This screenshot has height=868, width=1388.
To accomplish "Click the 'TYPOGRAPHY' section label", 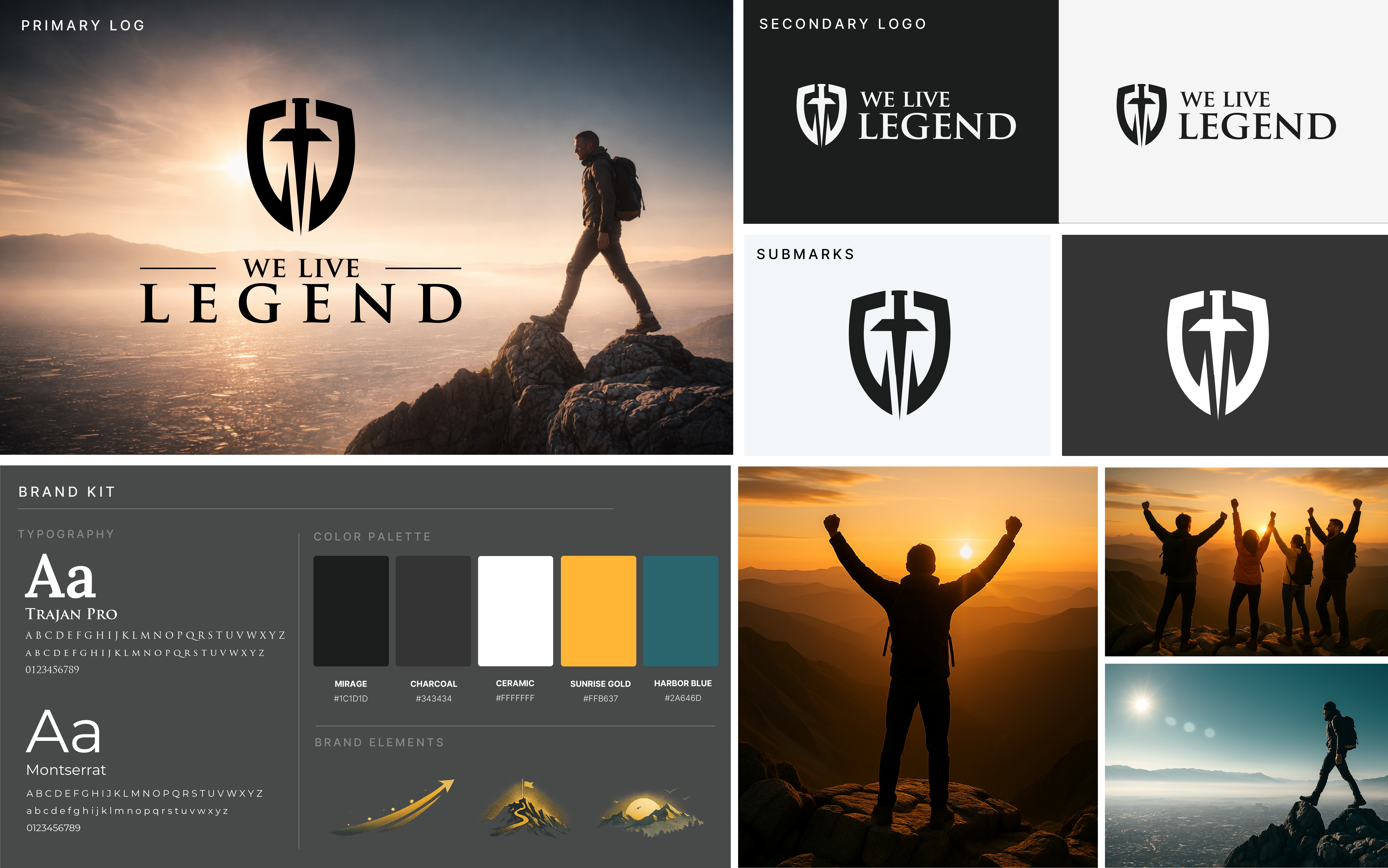I will [x=66, y=534].
